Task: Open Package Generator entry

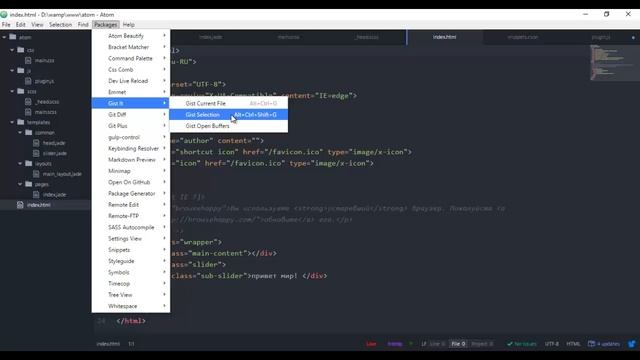Action: pyautogui.click(x=131, y=193)
